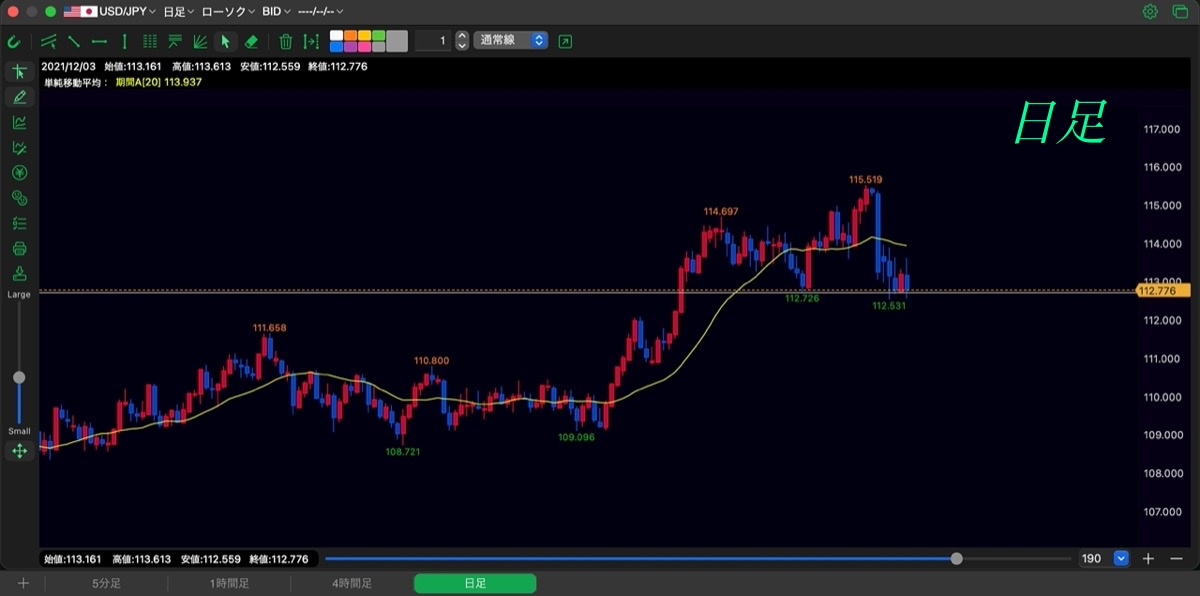The image size is (1200, 596).
Task: Click the line width number field
Action: tap(433, 41)
